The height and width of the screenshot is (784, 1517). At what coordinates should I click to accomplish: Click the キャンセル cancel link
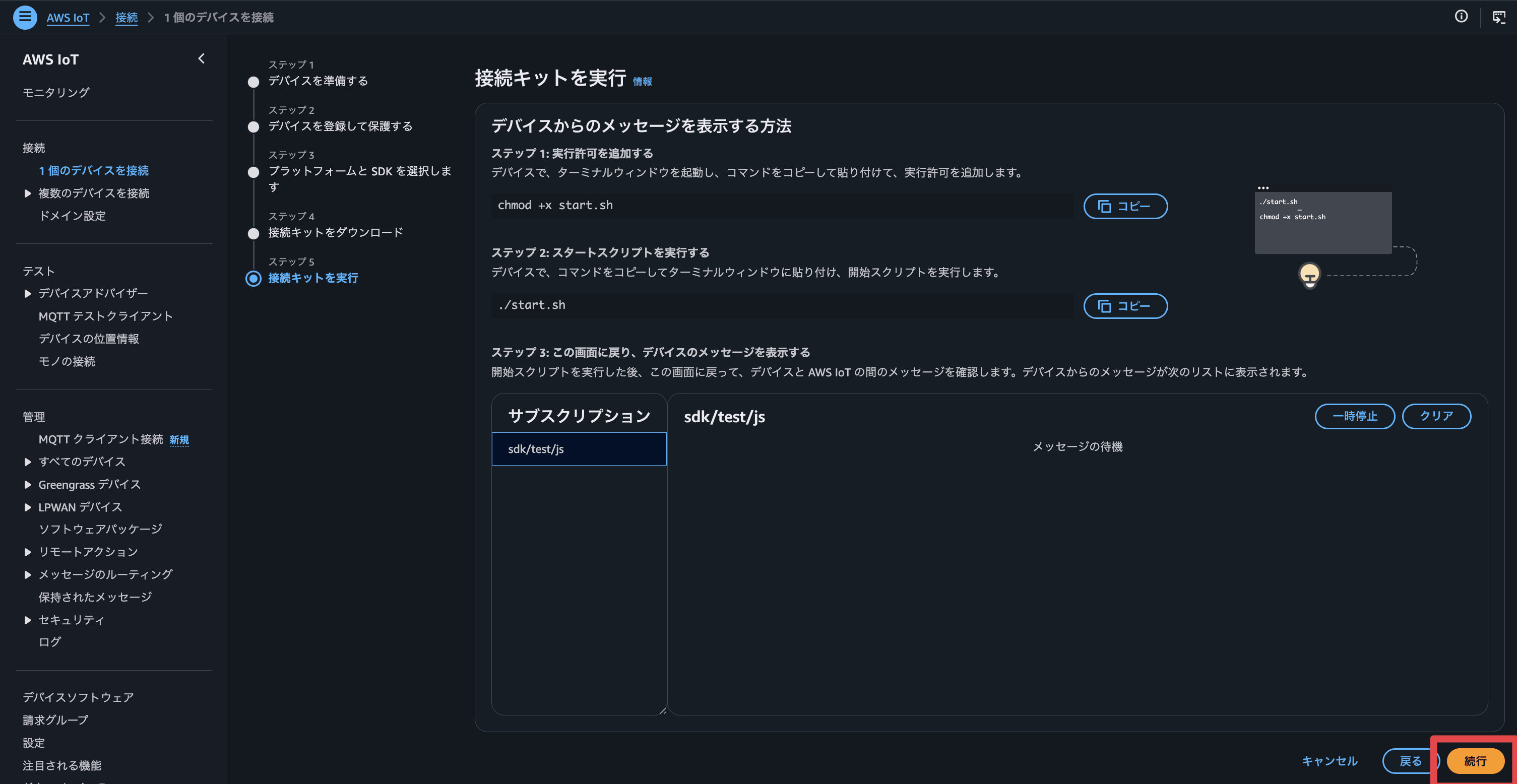[x=1329, y=761]
